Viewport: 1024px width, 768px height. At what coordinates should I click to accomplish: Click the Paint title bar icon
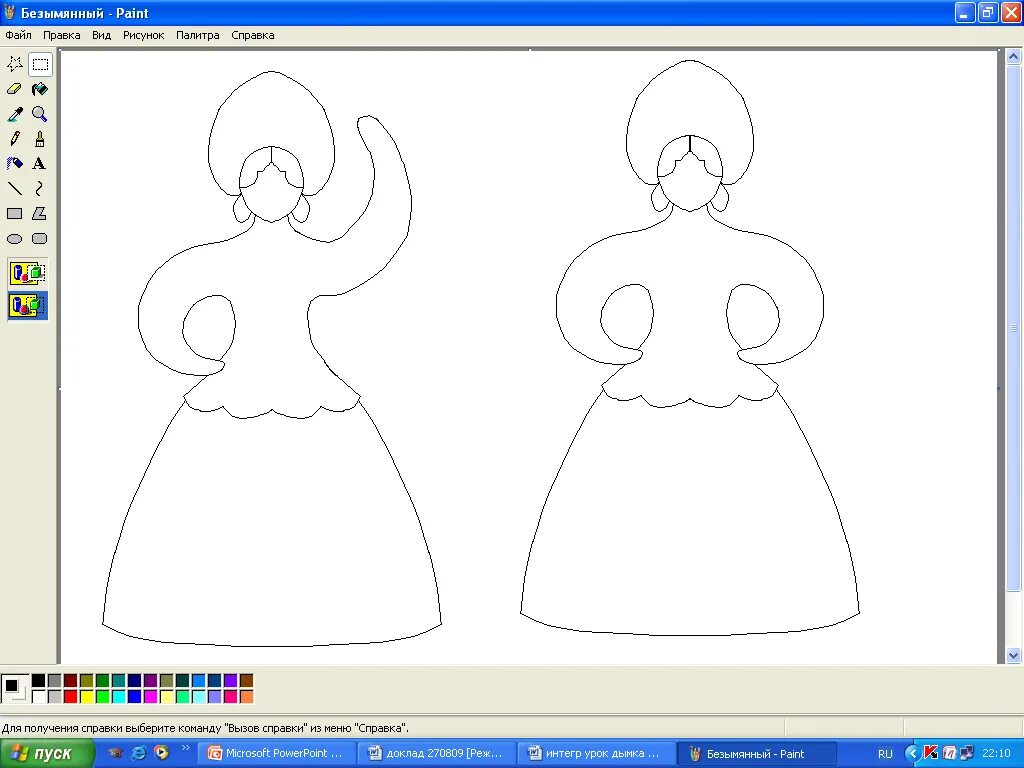pyautogui.click(x=9, y=12)
